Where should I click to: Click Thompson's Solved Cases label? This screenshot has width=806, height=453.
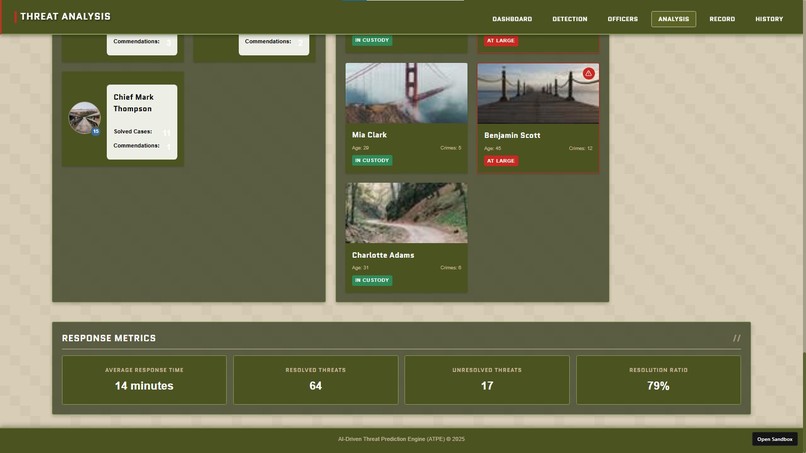tap(133, 132)
